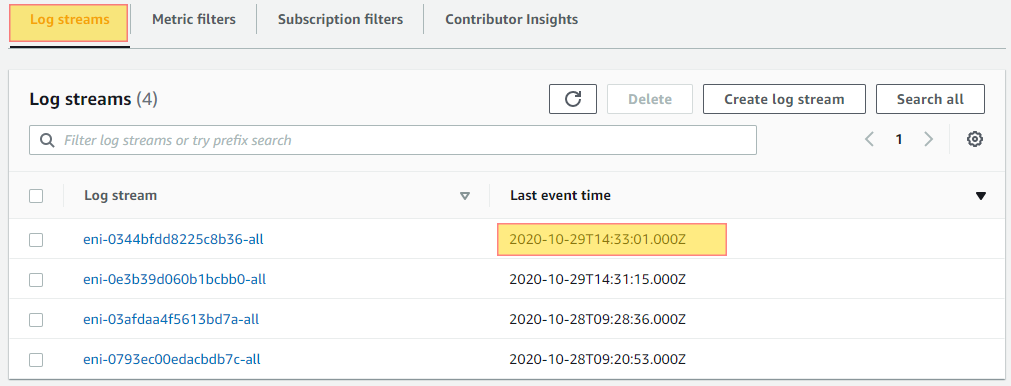Switch to the Metric filters tab

click(193, 19)
